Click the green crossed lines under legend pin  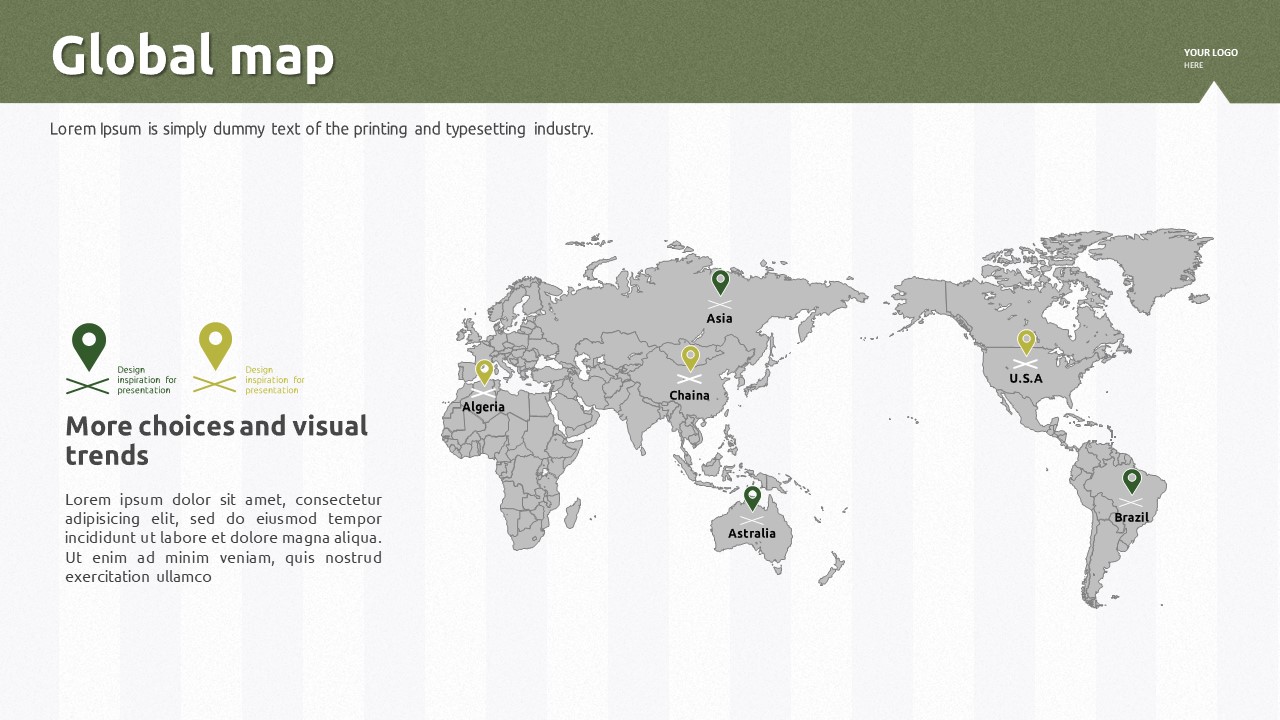(x=87, y=385)
